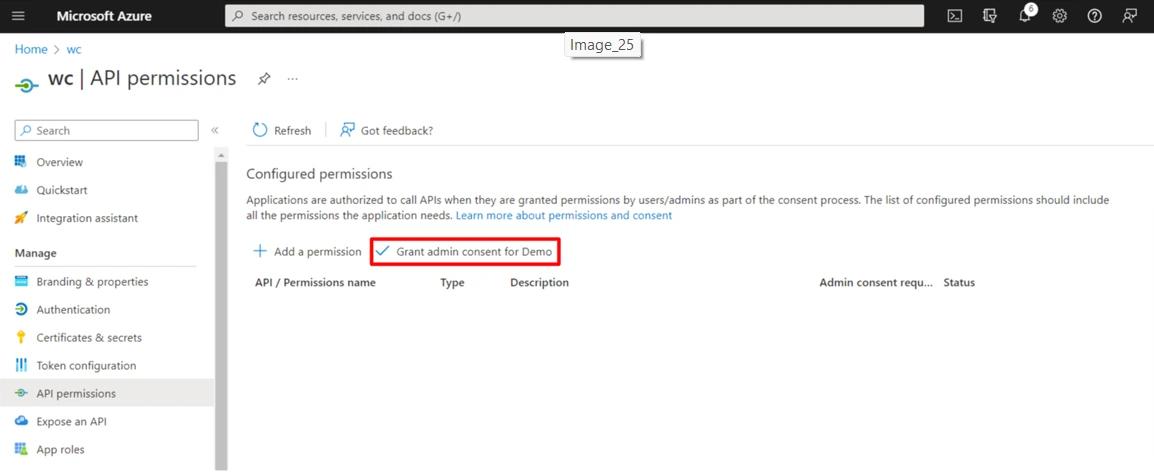Viewport: 1154px width, 474px height.
Task: Open the Help question mark icon
Action: pos(1094,16)
